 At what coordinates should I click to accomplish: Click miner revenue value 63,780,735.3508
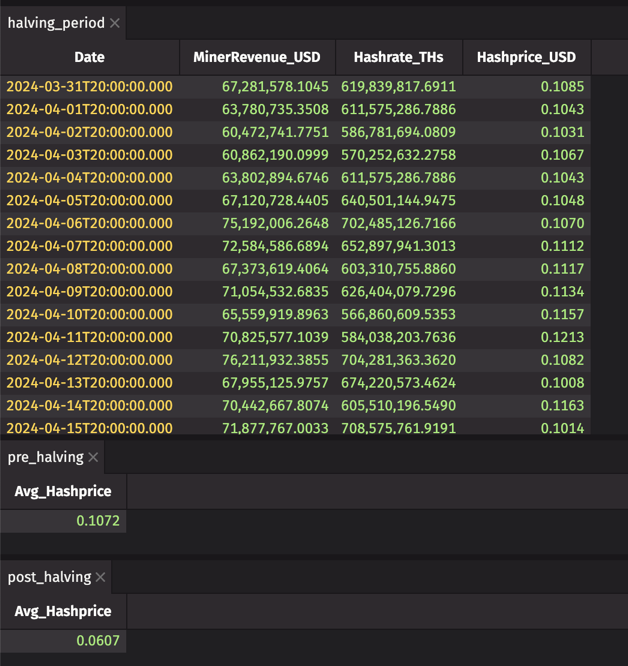pos(275,110)
